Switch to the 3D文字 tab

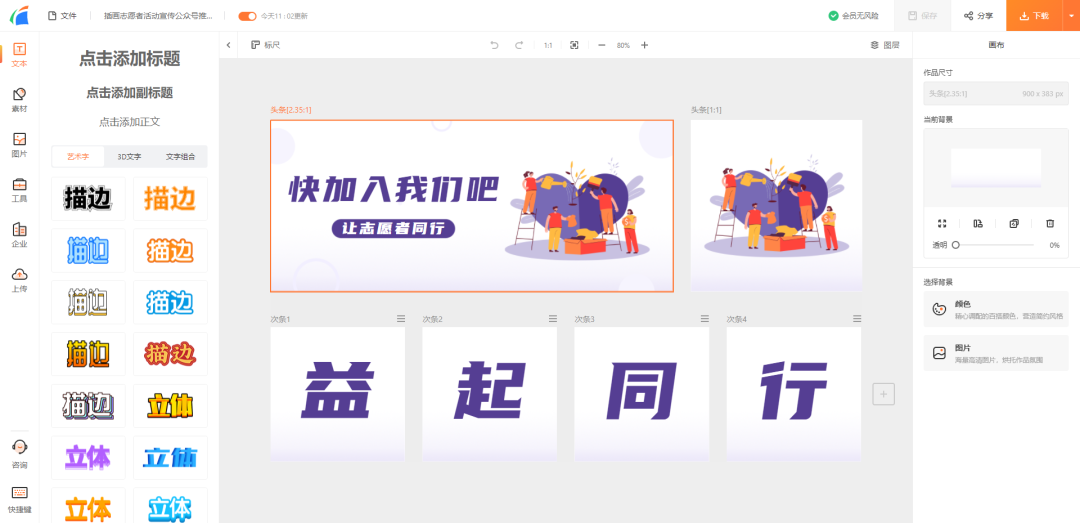[x=129, y=156]
